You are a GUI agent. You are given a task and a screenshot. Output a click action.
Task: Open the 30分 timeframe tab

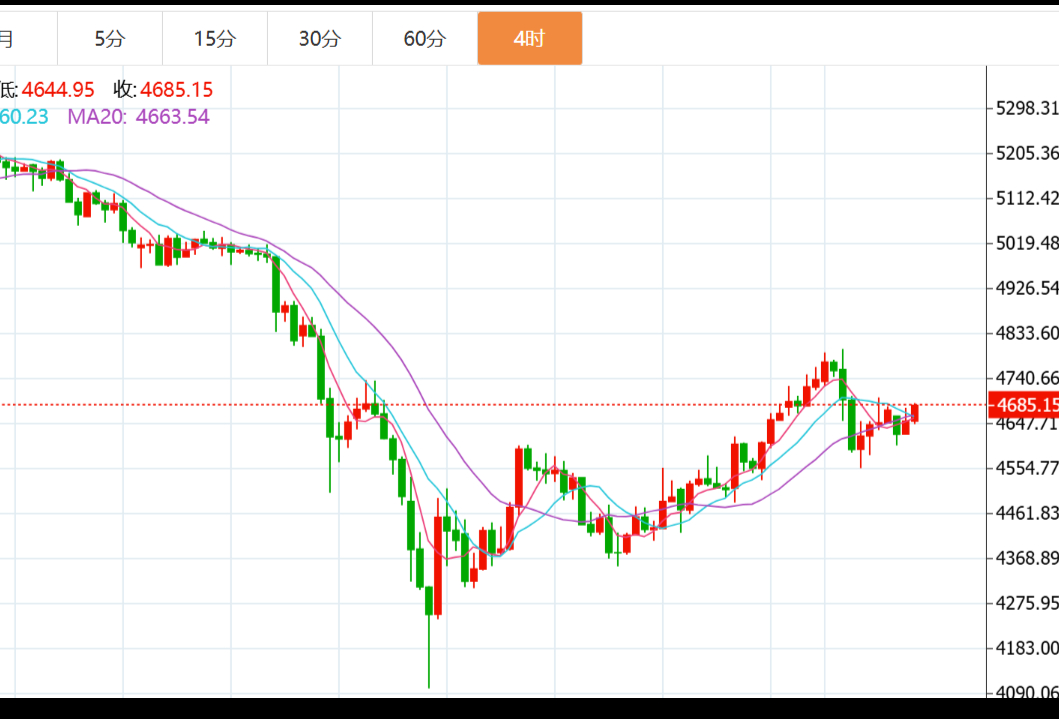click(320, 39)
